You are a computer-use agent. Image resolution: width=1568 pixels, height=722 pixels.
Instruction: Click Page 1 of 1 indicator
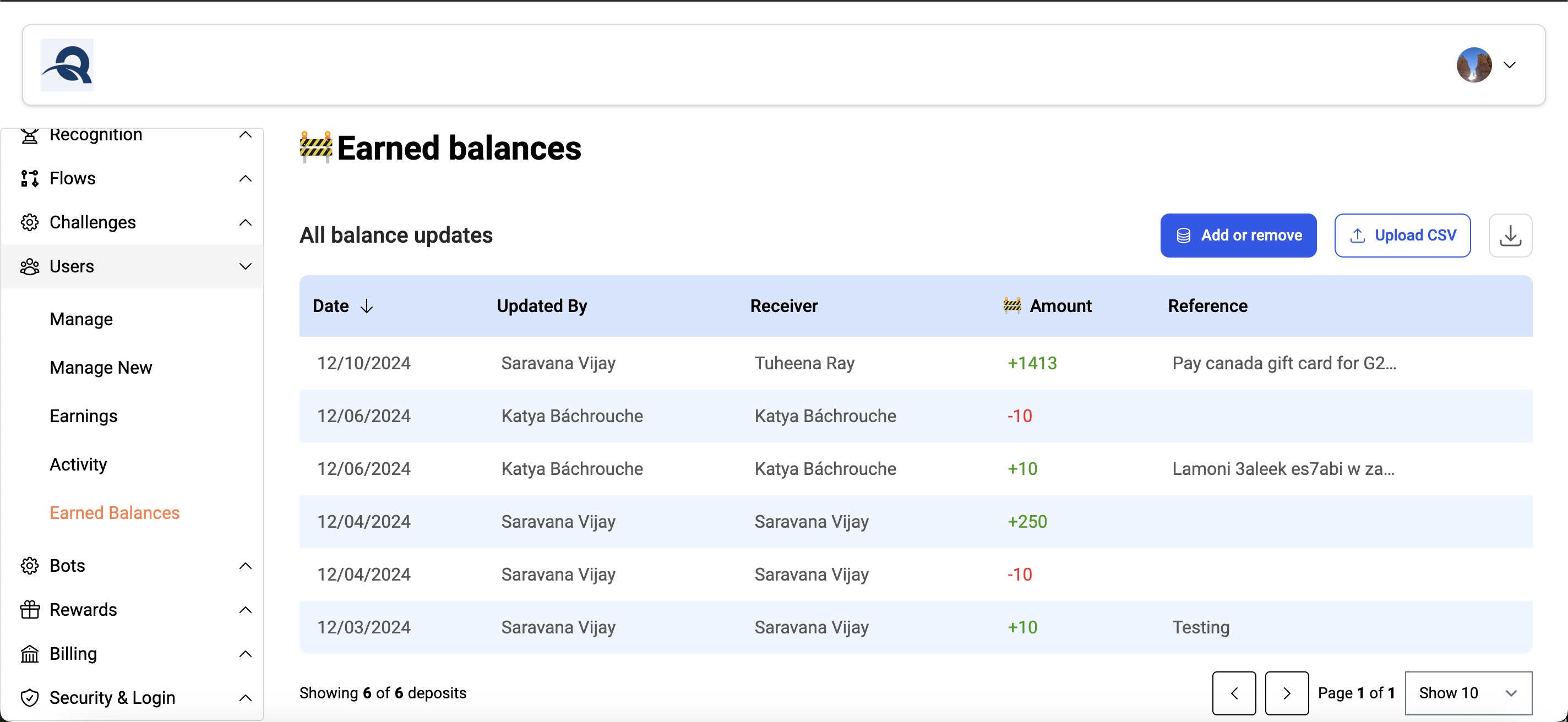point(1356,693)
